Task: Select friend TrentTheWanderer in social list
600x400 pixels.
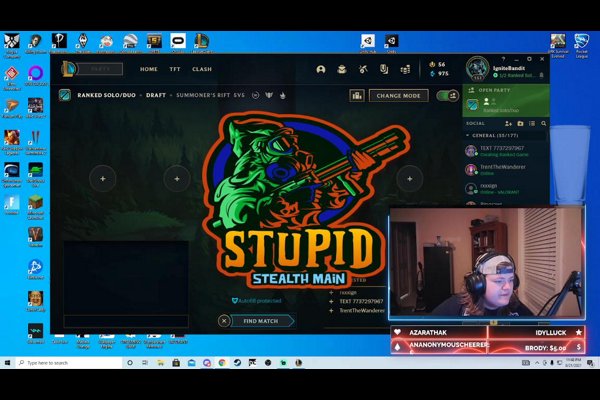Action: point(505,170)
